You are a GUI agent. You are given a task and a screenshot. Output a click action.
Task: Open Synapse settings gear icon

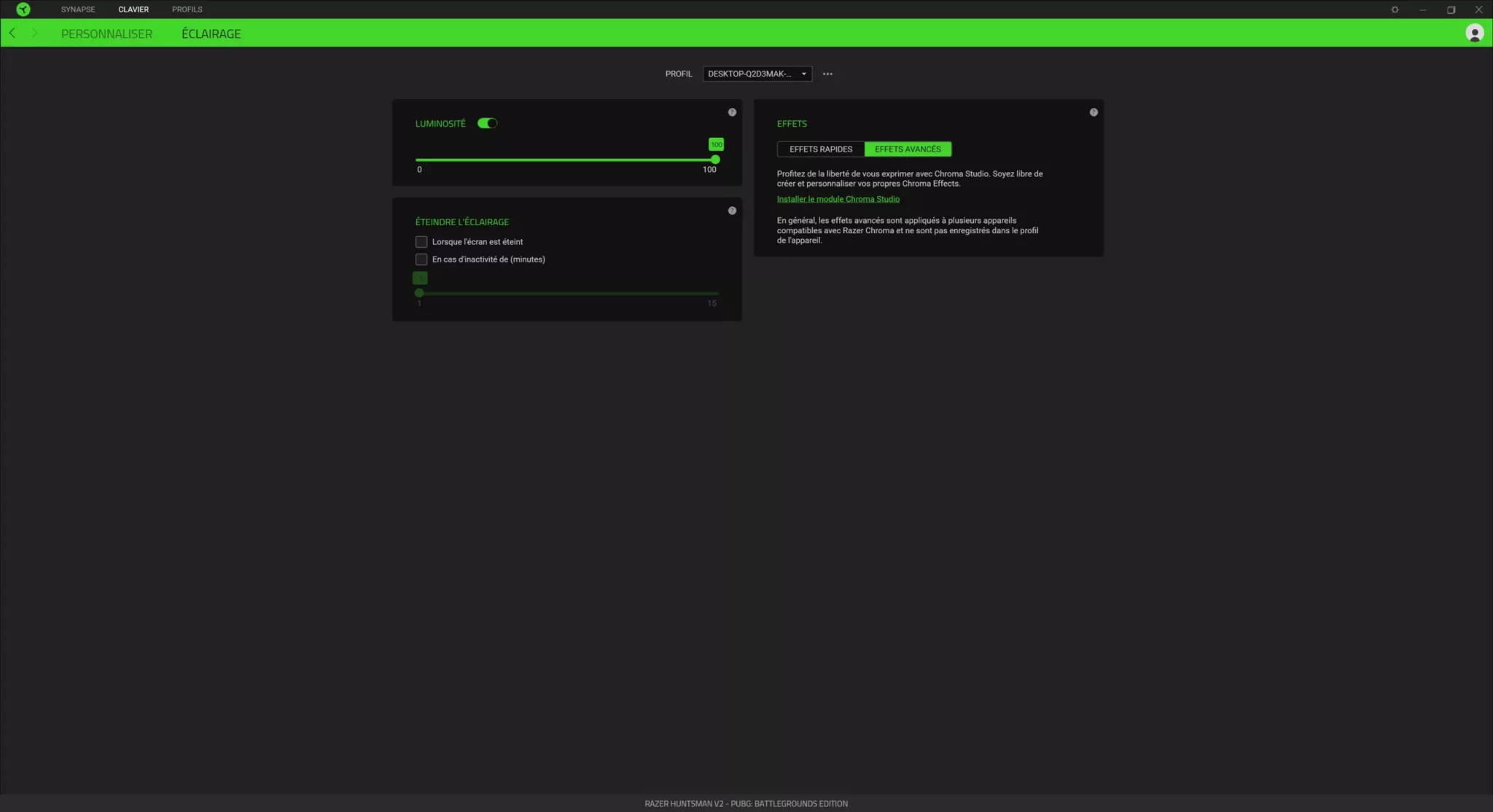1395,9
